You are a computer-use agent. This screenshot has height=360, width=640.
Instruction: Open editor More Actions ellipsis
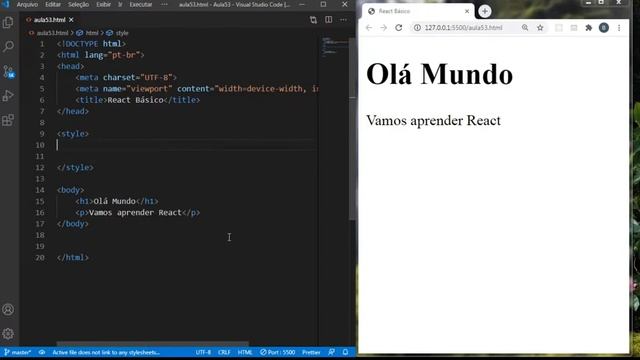pos(344,20)
